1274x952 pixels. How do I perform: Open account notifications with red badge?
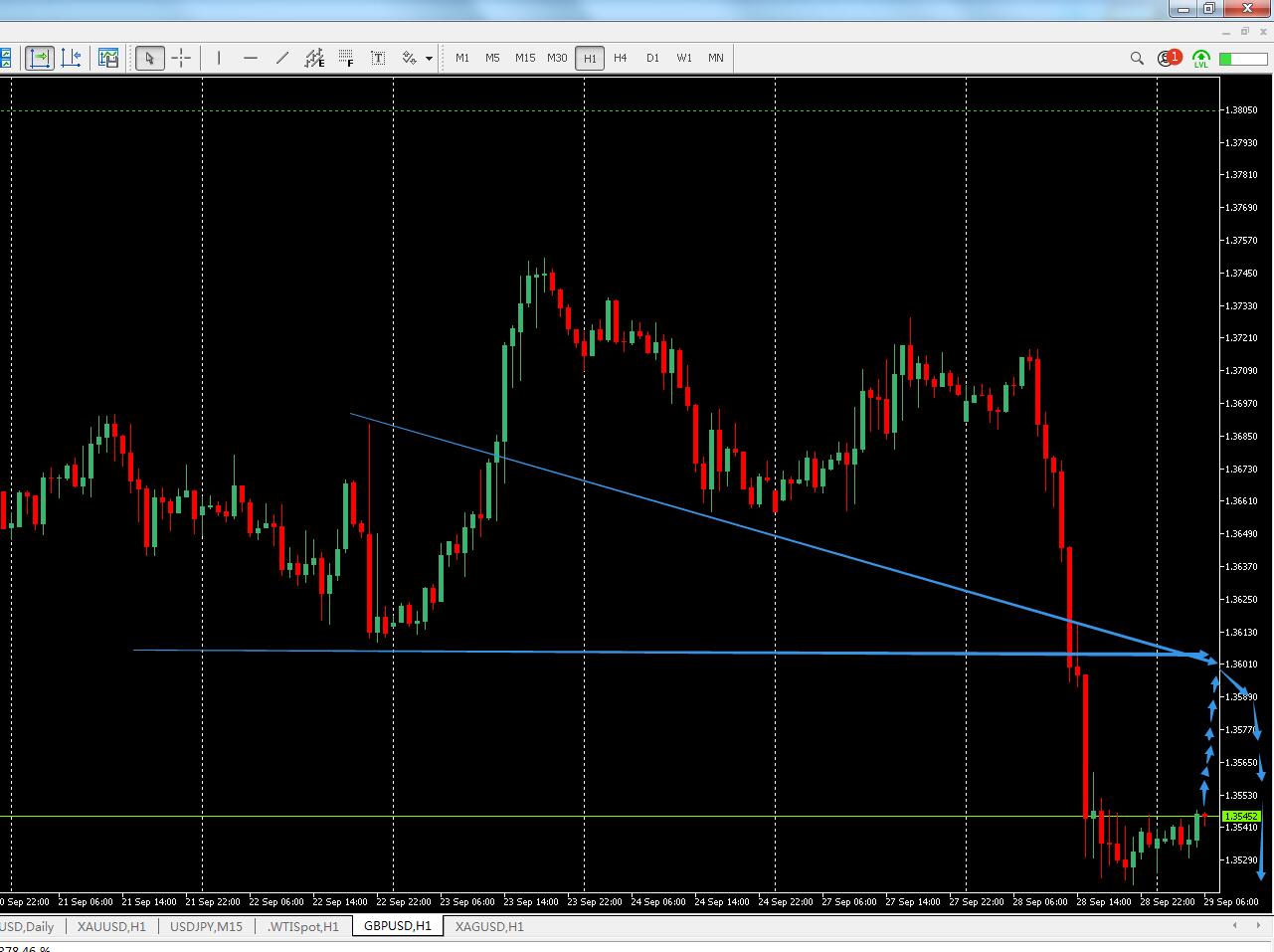[x=1169, y=58]
